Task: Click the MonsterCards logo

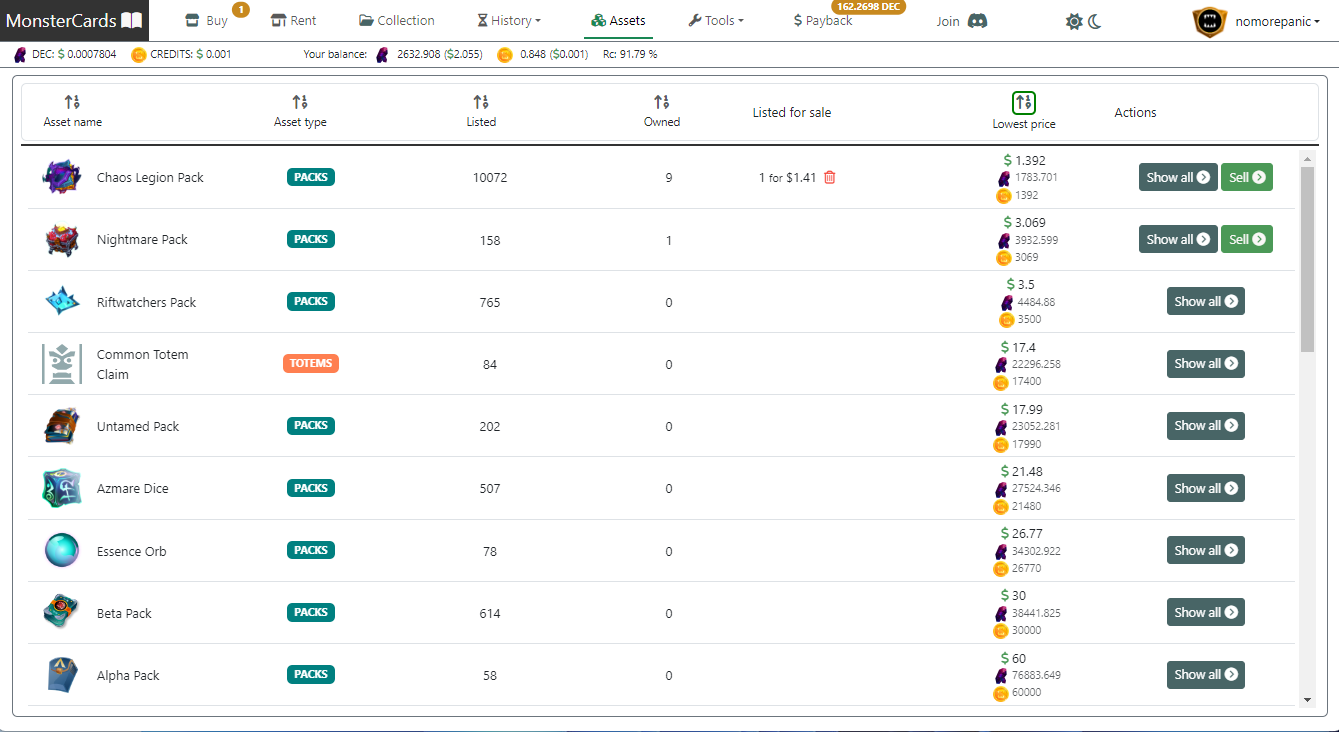Action: [x=75, y=20]
